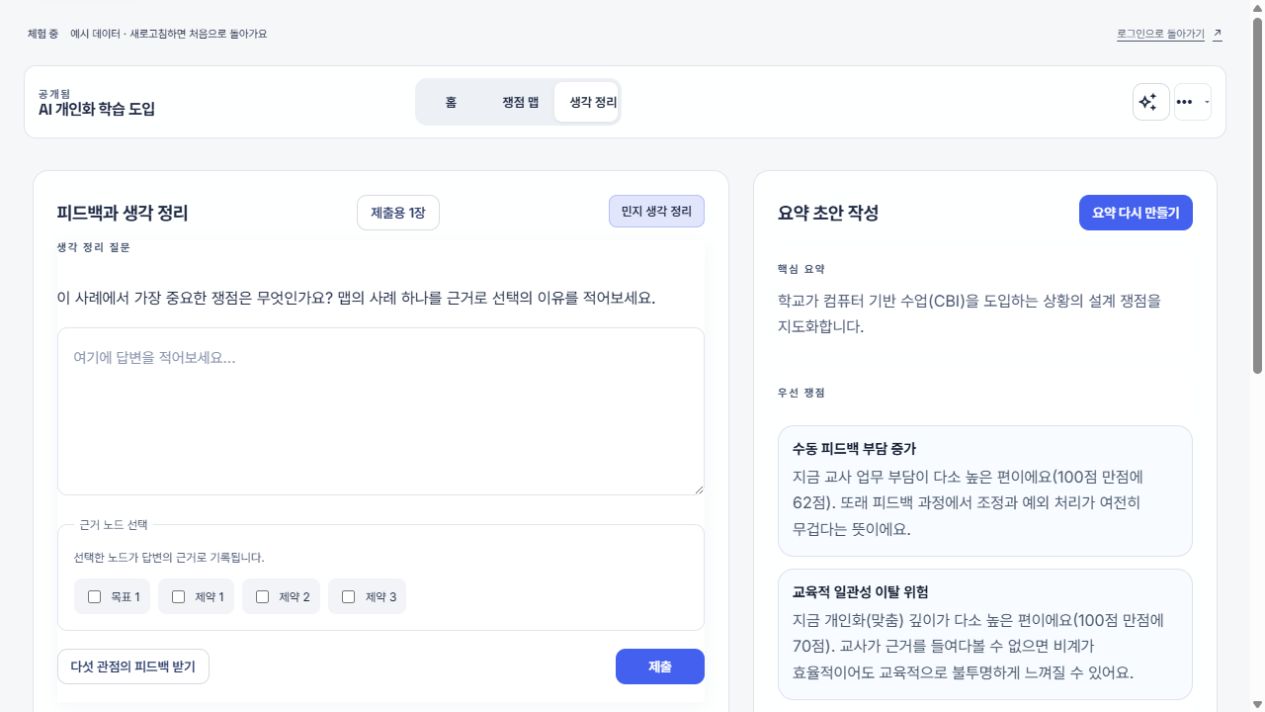Open the three-dots more options dropdown

[1192, 102]
